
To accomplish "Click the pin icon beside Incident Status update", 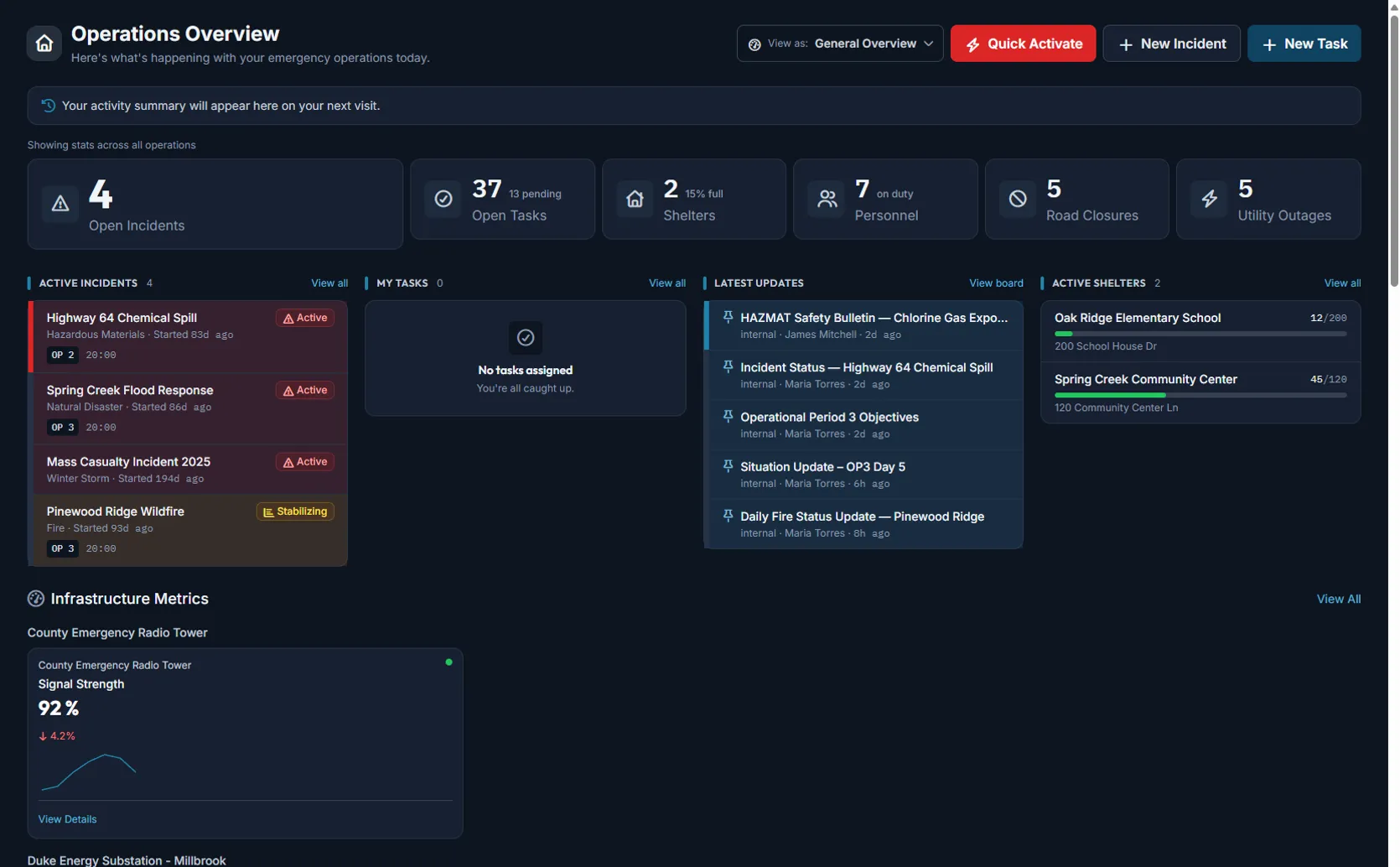I will (728, 366).
